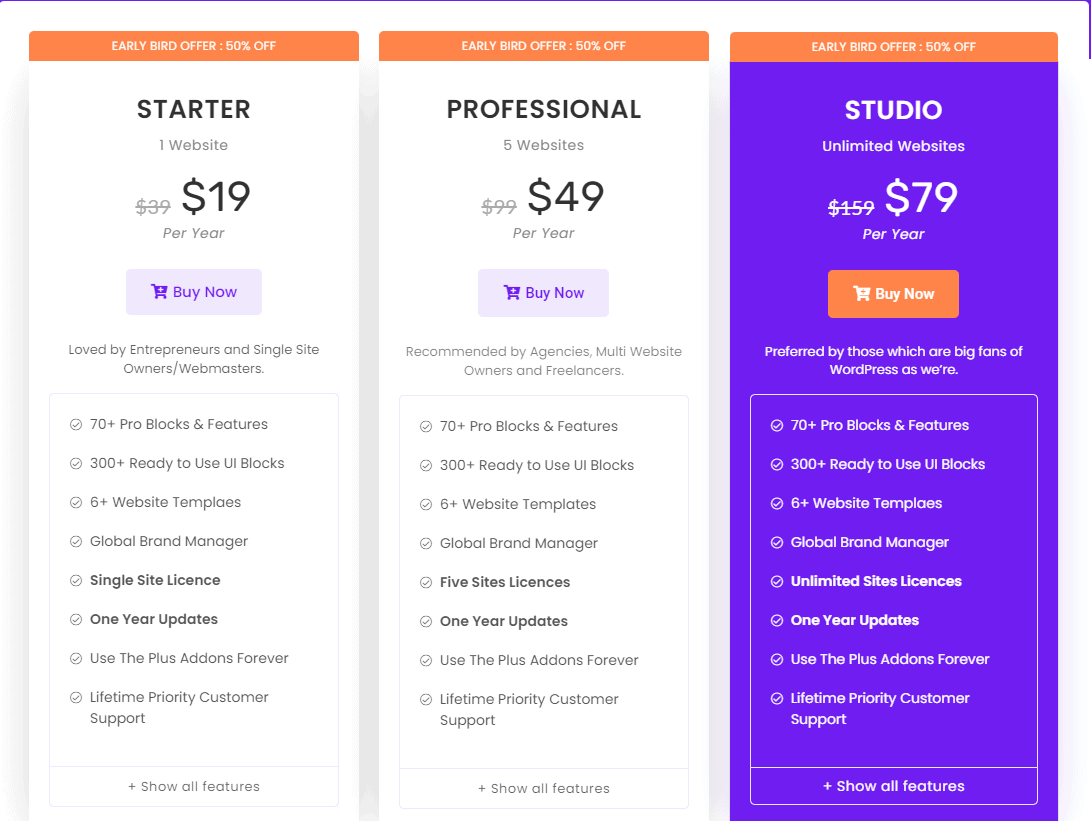The height and width of the screenshot is (821, 1091).
Task: Click the Early Bird Offer banner on Studio
Action: tap(893, 46)
